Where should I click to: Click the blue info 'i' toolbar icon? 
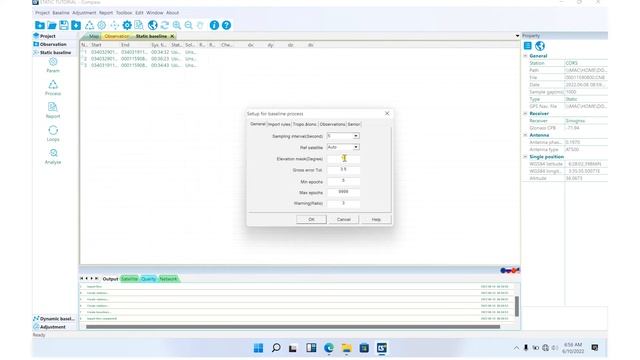pyautogui.click(x=214, y=25)
